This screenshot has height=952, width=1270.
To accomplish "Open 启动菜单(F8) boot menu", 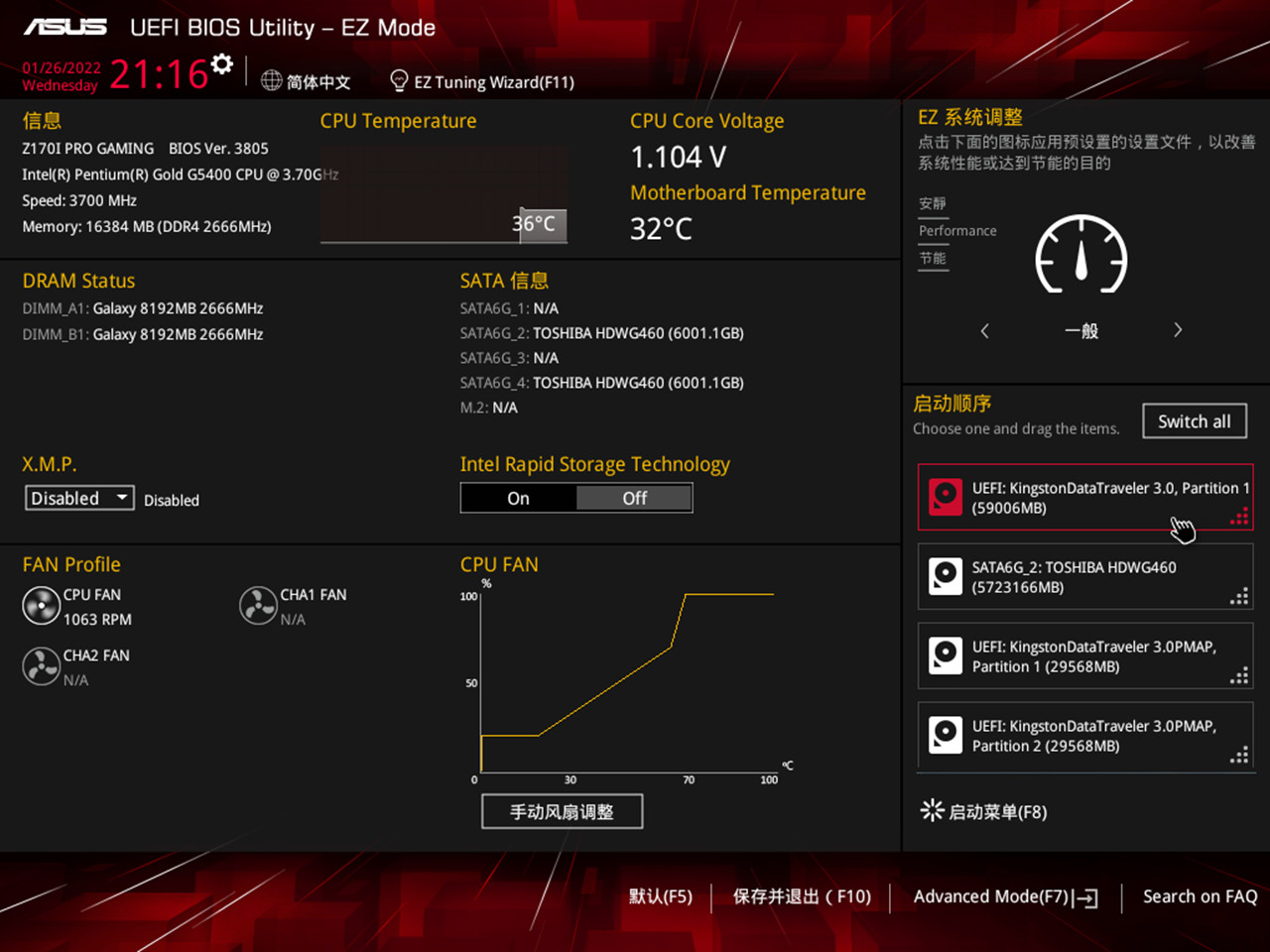I will [997, 811].
